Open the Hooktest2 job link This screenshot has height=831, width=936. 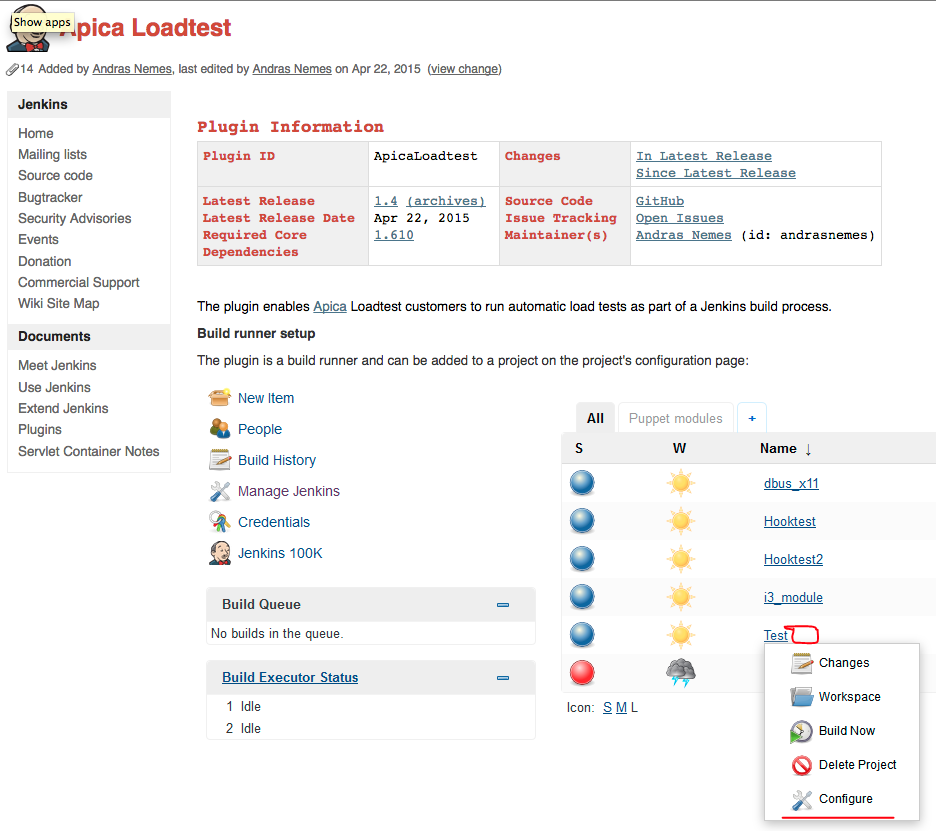pyautogui.click(x=793, y=559)
